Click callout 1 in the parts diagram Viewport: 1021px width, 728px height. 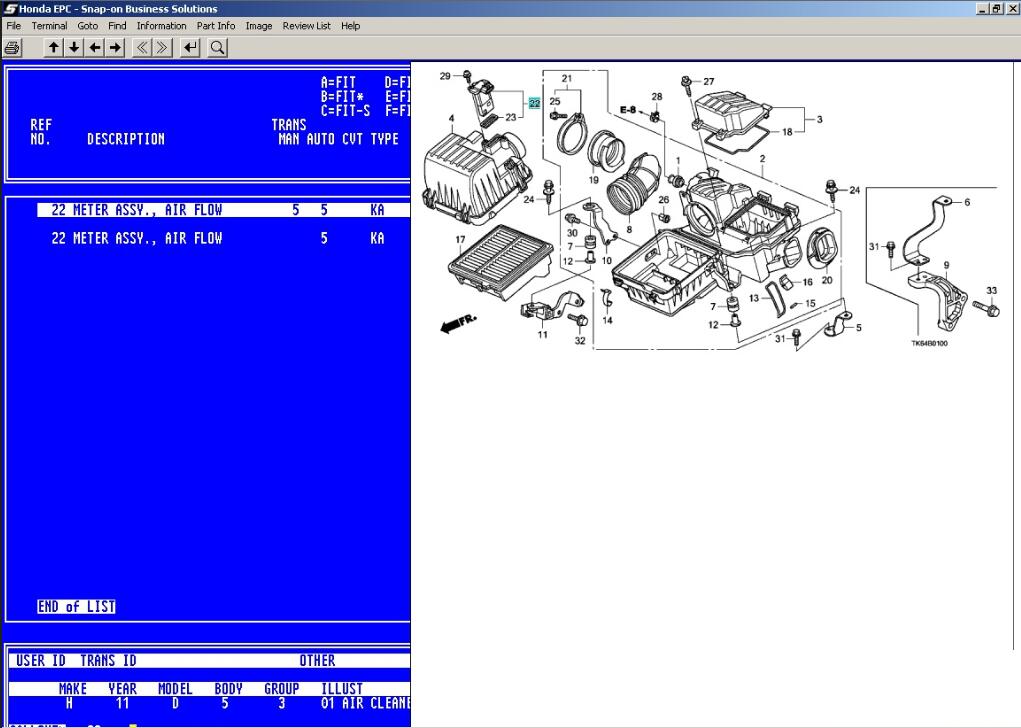click(x=678, y=160)
